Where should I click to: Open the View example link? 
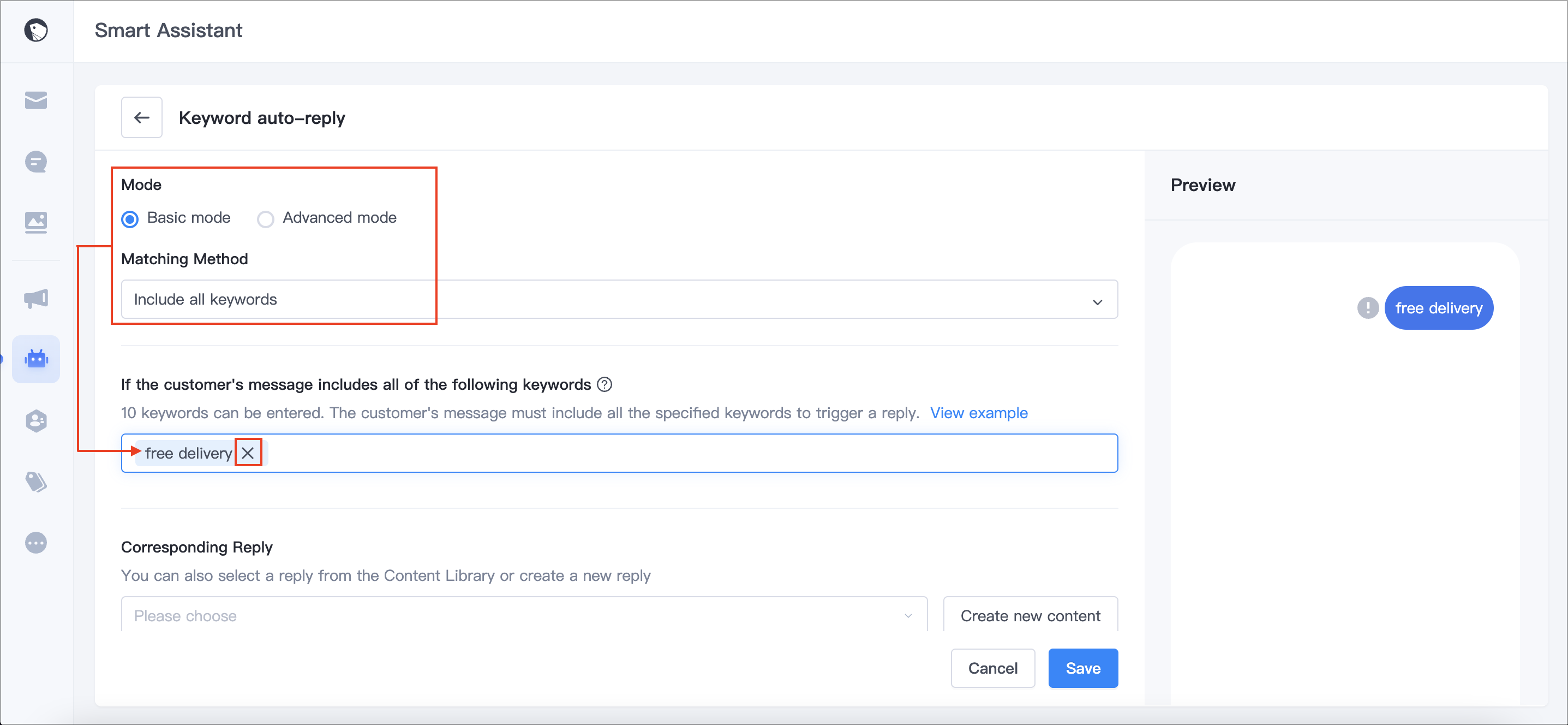(x=979, y=413)
